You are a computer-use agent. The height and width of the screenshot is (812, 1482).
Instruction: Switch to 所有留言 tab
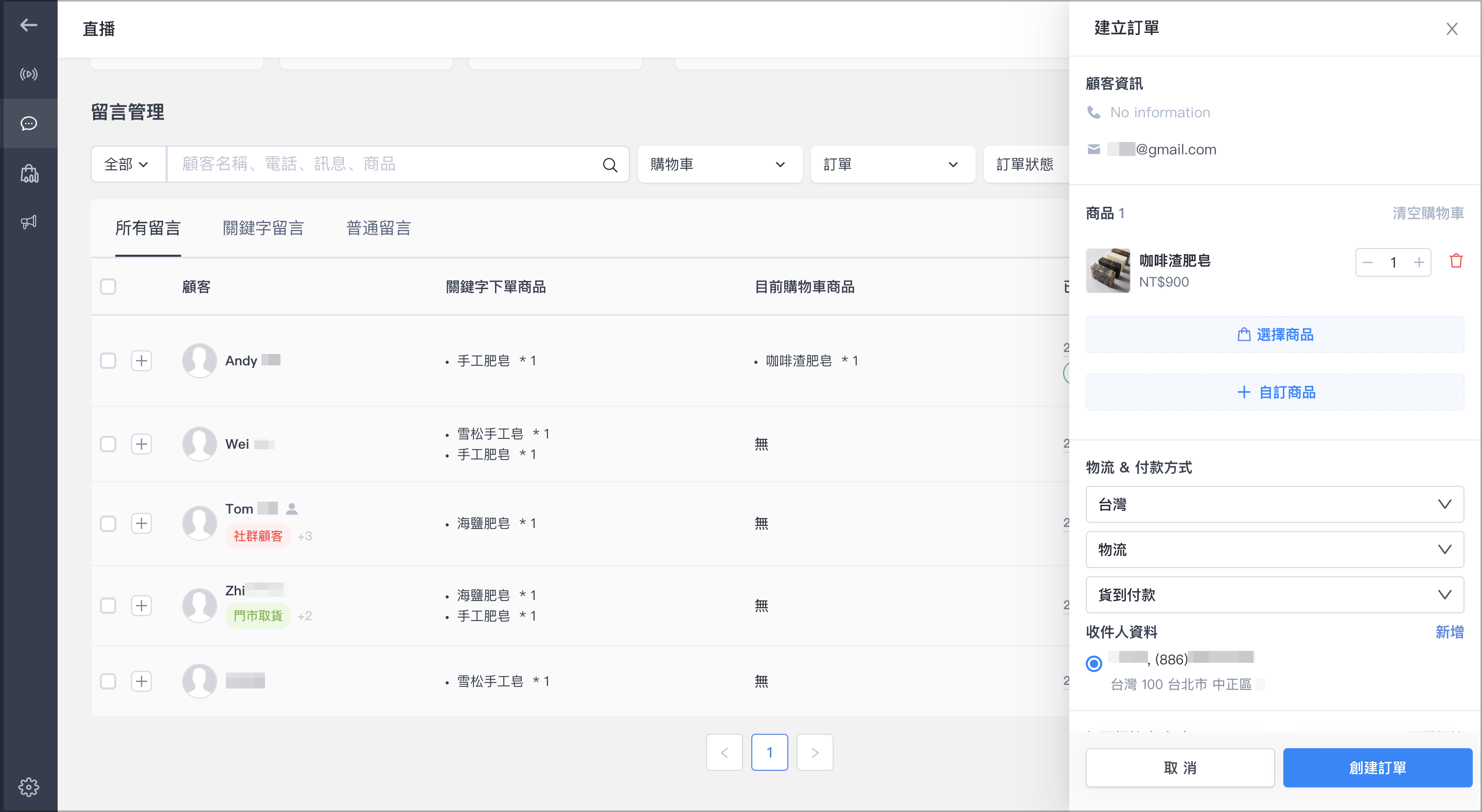point(148,228)
